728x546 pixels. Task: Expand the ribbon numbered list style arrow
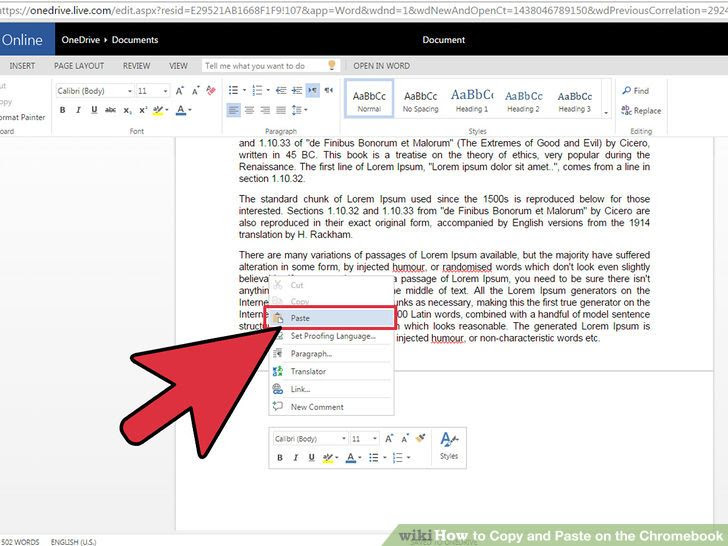pos(268,90)
